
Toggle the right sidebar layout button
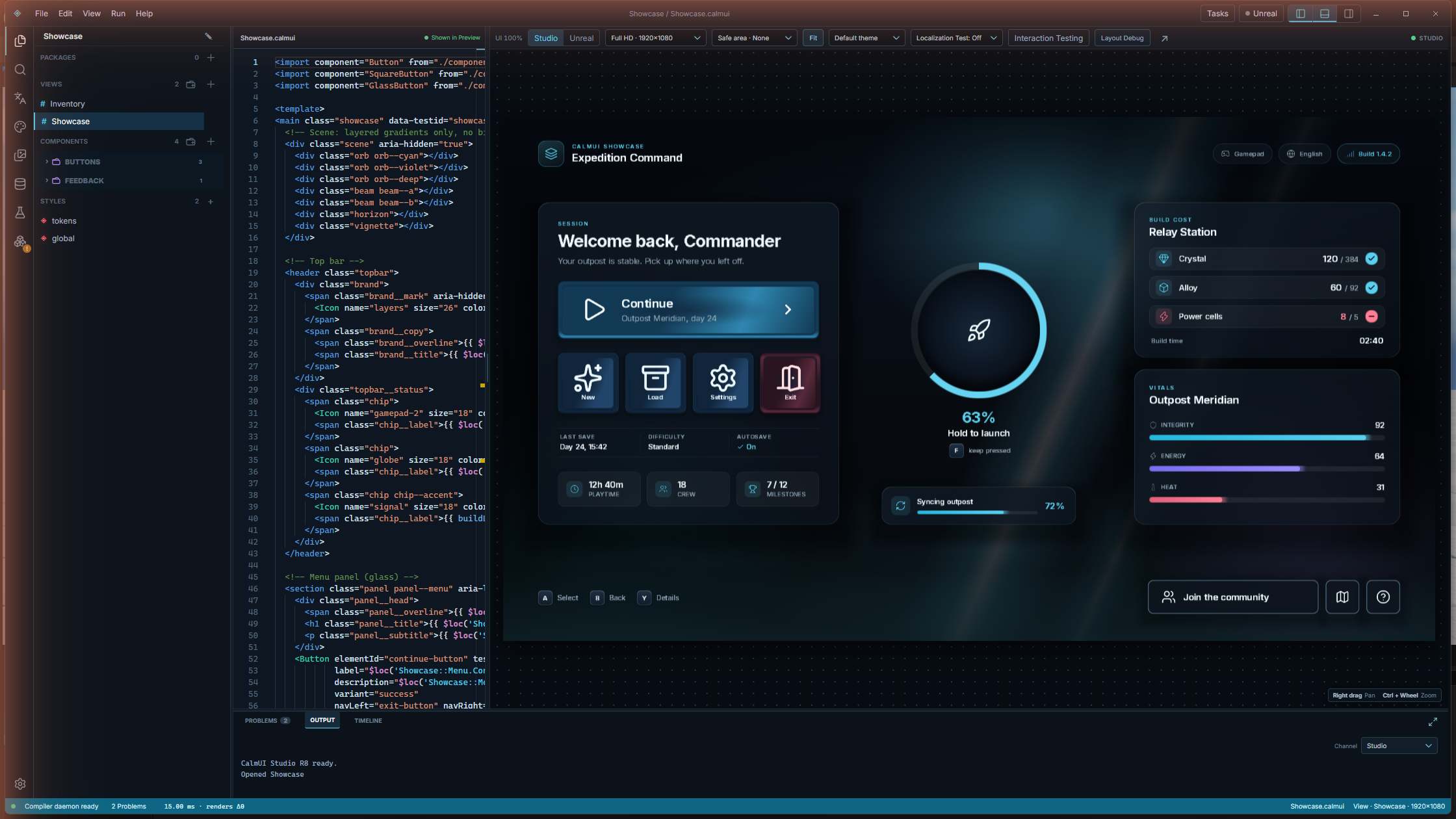pyautogui.click(x=1349, y=14)
